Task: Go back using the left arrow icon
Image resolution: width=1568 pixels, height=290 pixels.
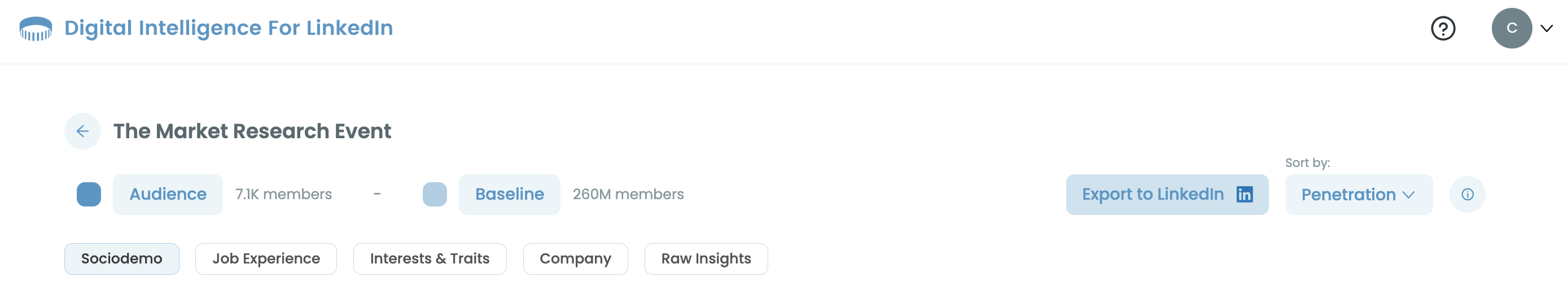Action: pyautogui.click(x=83, y=131)
